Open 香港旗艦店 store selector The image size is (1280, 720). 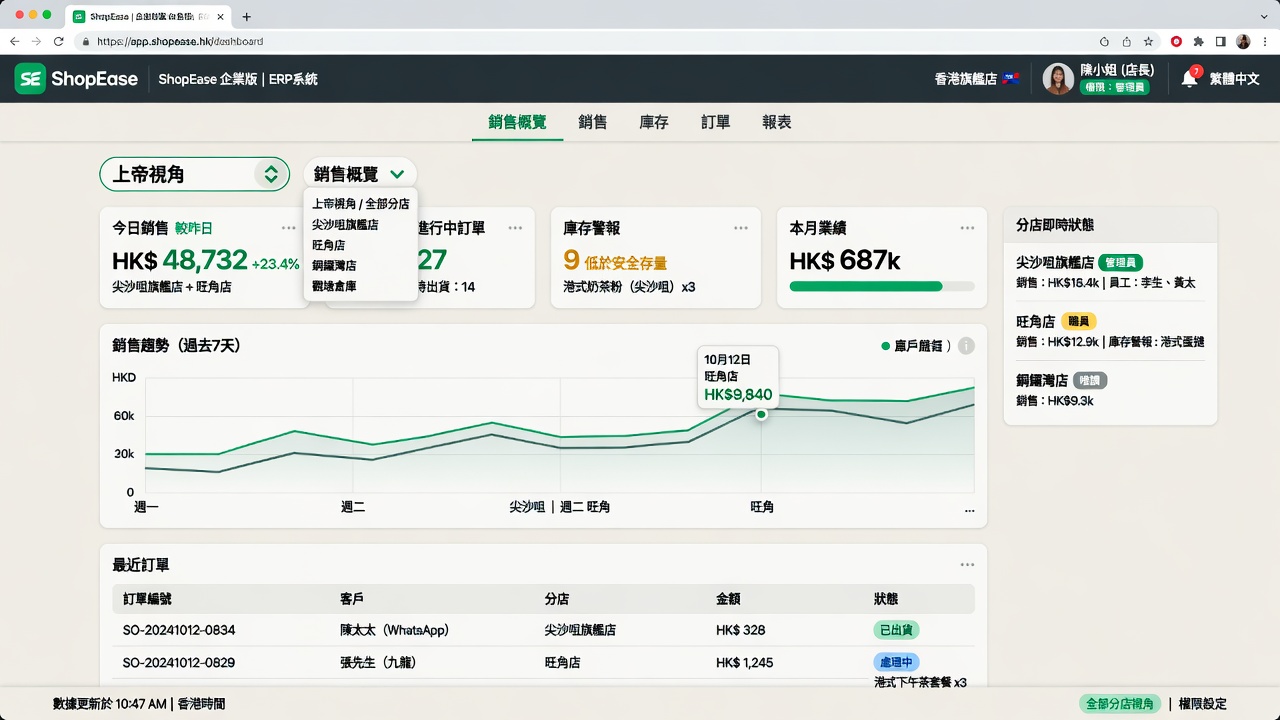pyautogui.click(x=976, y=79)
